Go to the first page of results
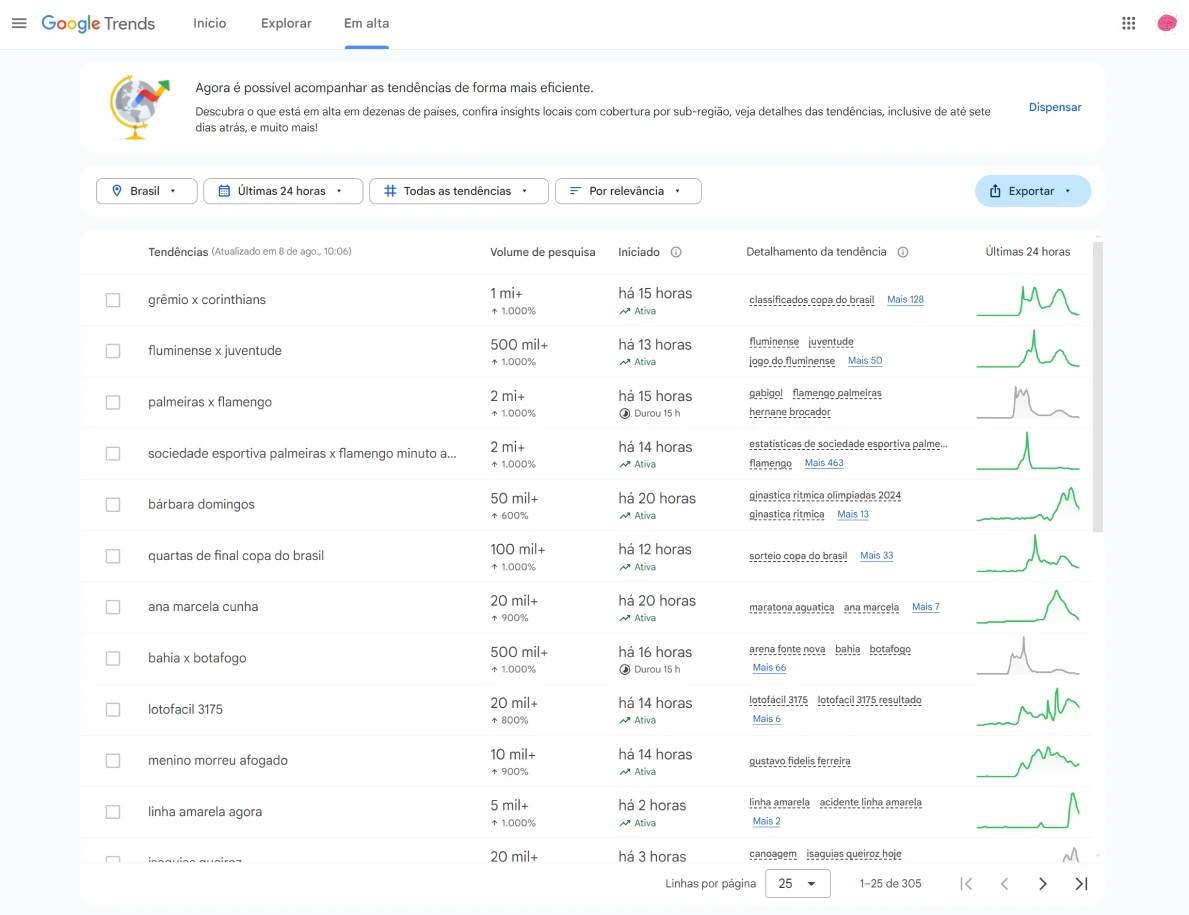 (966, 884)
